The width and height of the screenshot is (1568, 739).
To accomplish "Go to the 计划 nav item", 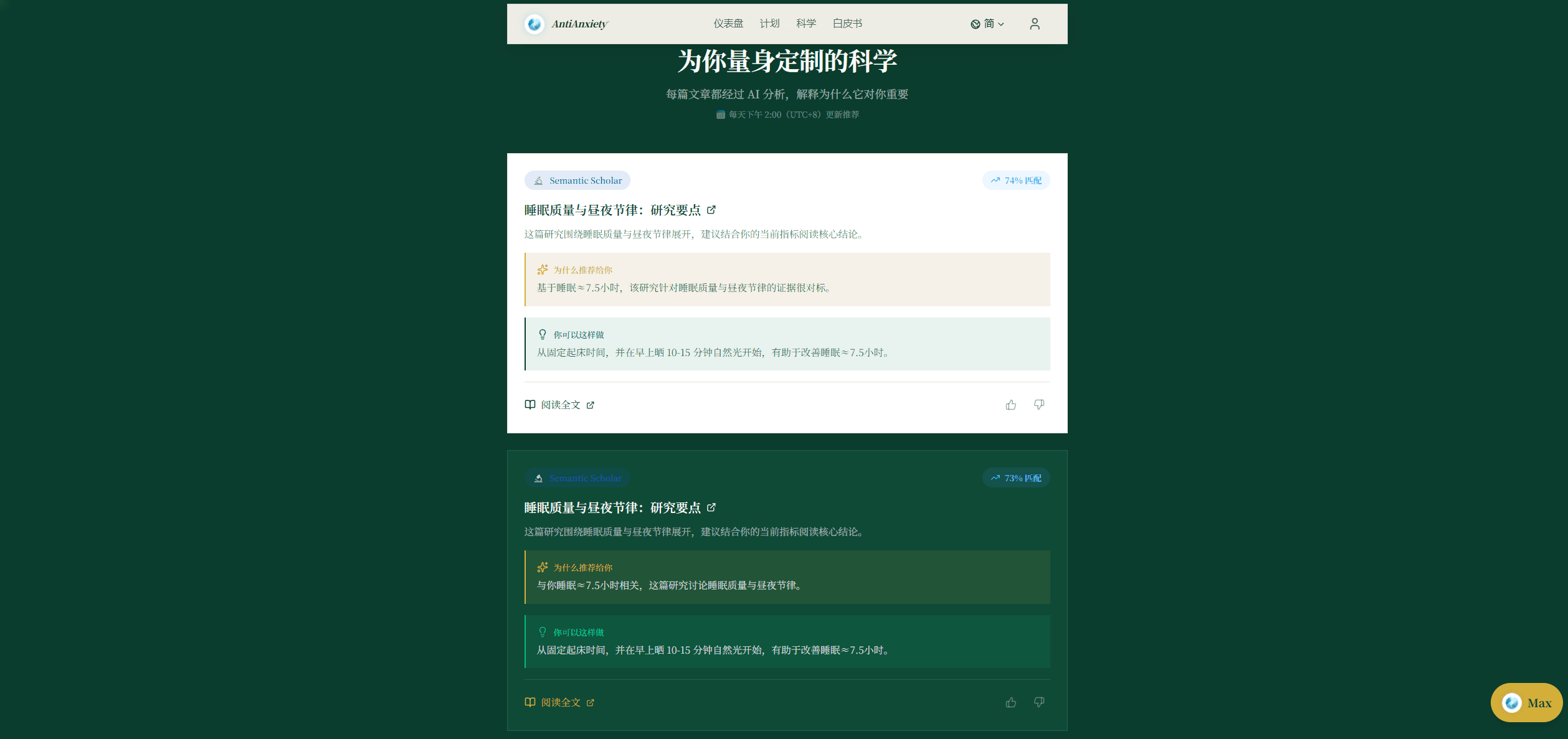I will [769, 24].
